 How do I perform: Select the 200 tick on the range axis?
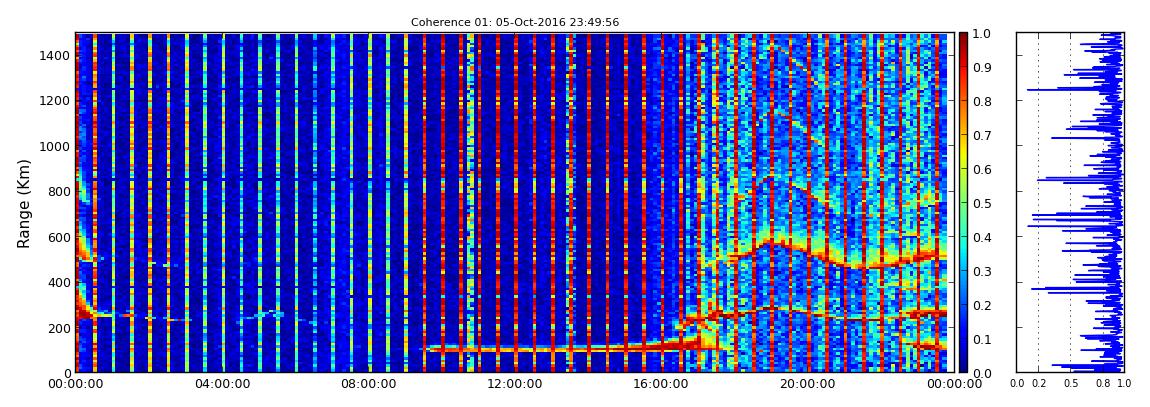pos(59,328)
